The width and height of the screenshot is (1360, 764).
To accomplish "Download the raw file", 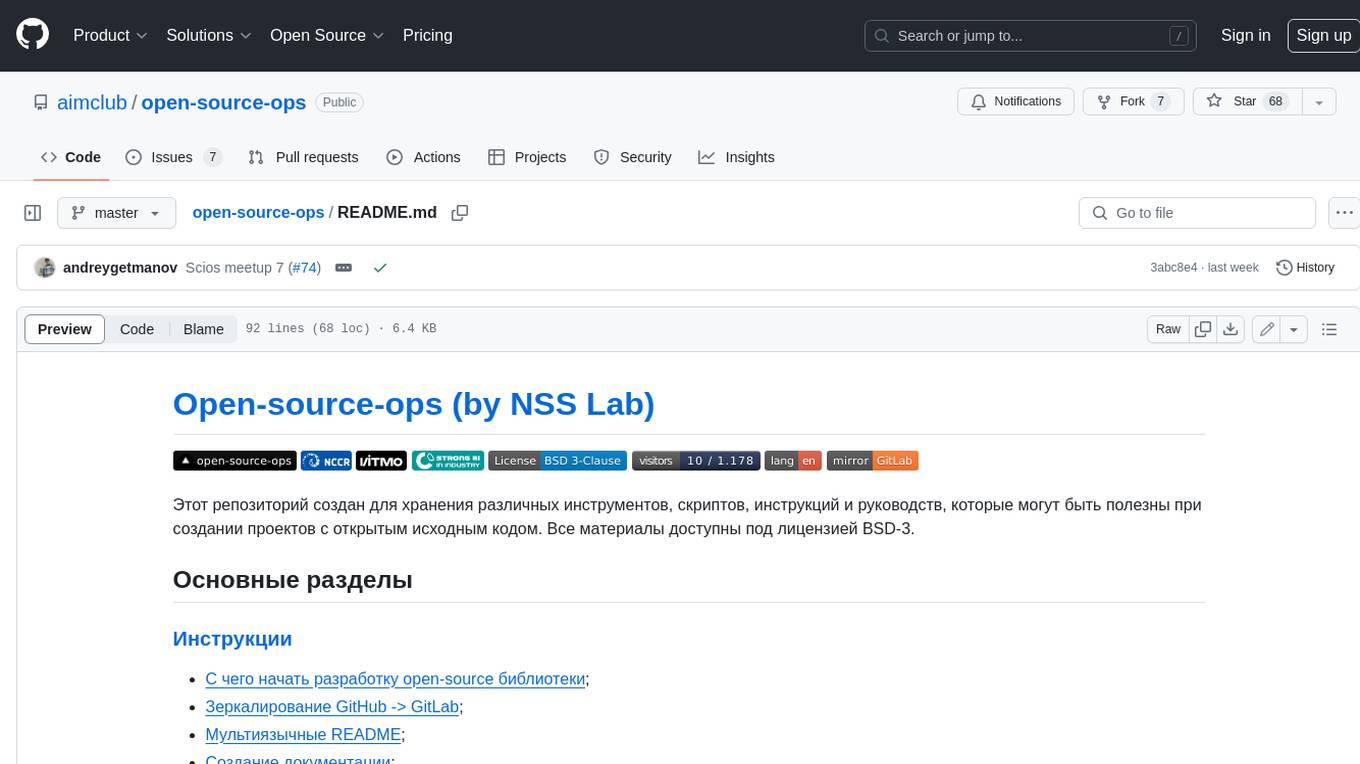I will [x=1231, y=329].
